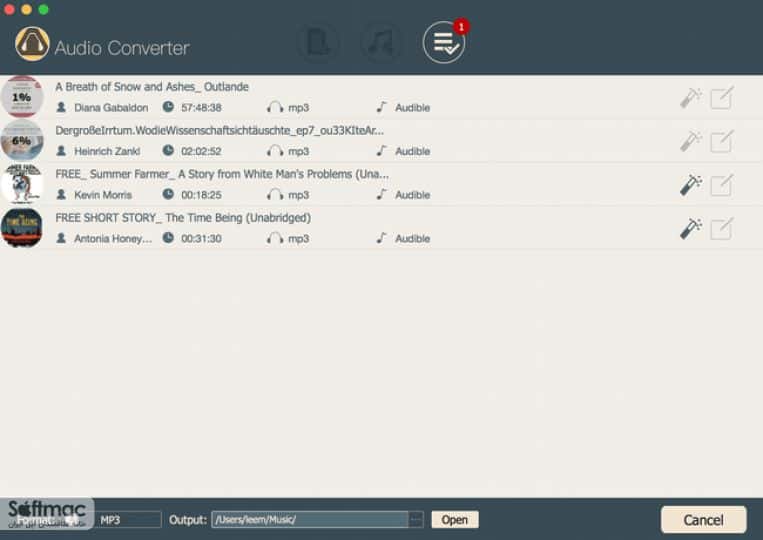Click the add files icon in toolbar
This screenshot has height=540, width=763.
click(318, 43)
